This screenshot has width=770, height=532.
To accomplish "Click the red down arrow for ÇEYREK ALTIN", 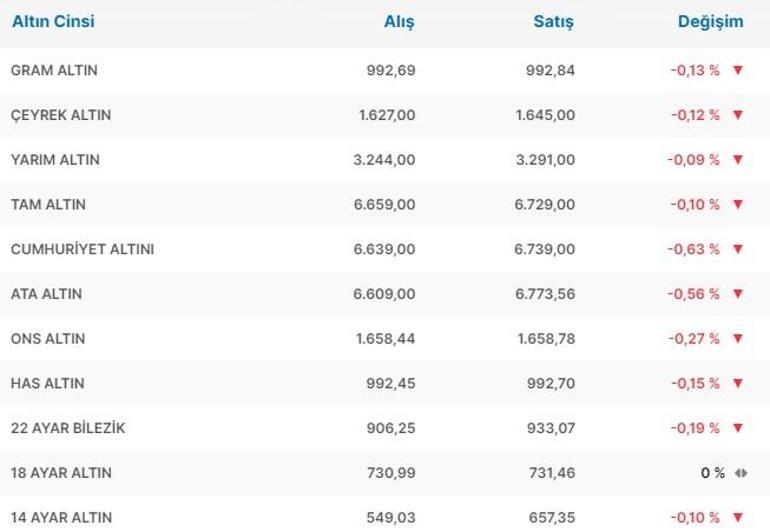I will pyautogui.click(x=738, y=115).
